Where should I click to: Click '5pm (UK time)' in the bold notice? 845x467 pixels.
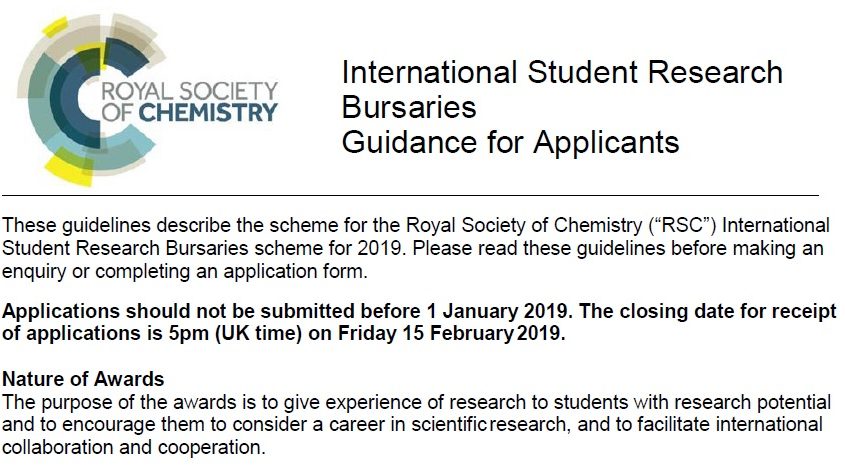(x=234, y=334)
